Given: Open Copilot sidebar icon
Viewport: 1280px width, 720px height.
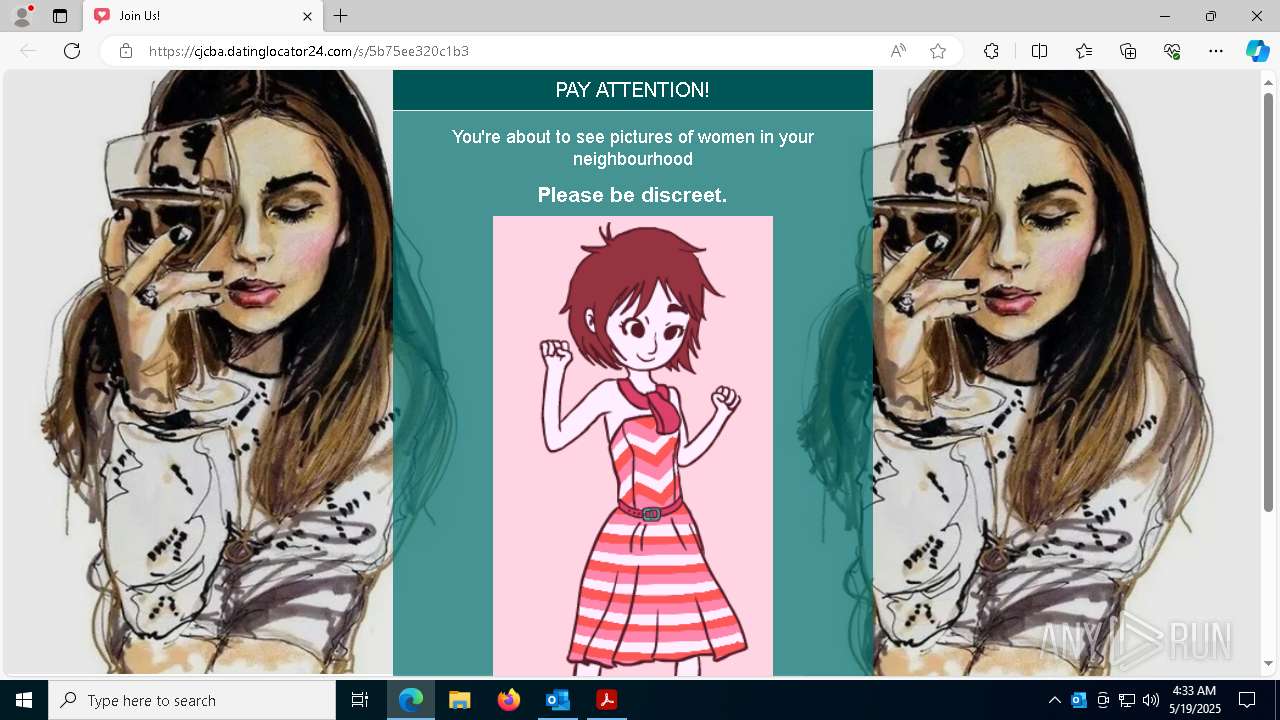Looking at the screenshot, I should tap(1257, 51).
